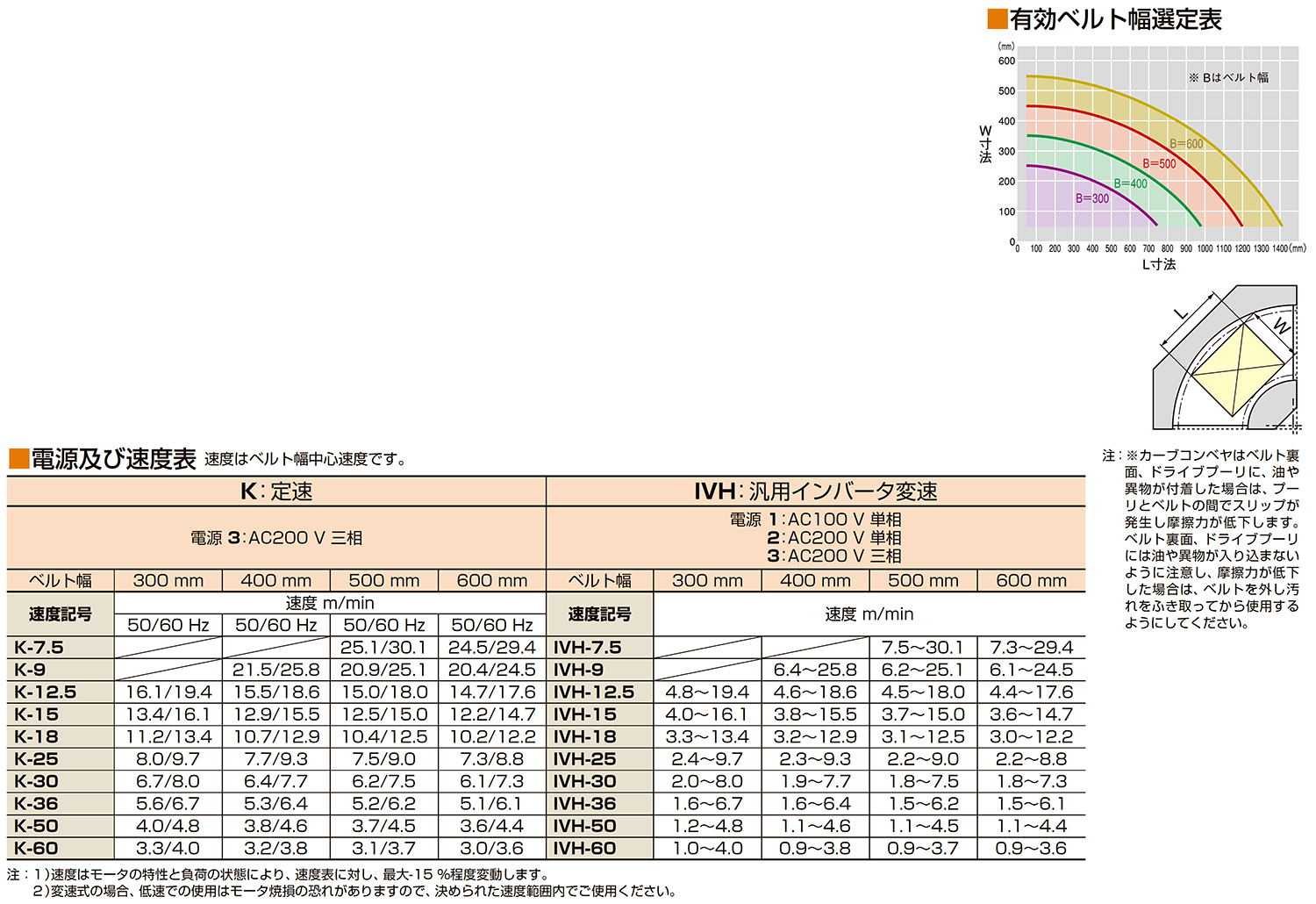Viewport: 1316px width, 904px height.
Task: Select the 8.0/9.7 cell
Action: click(168, 759)
